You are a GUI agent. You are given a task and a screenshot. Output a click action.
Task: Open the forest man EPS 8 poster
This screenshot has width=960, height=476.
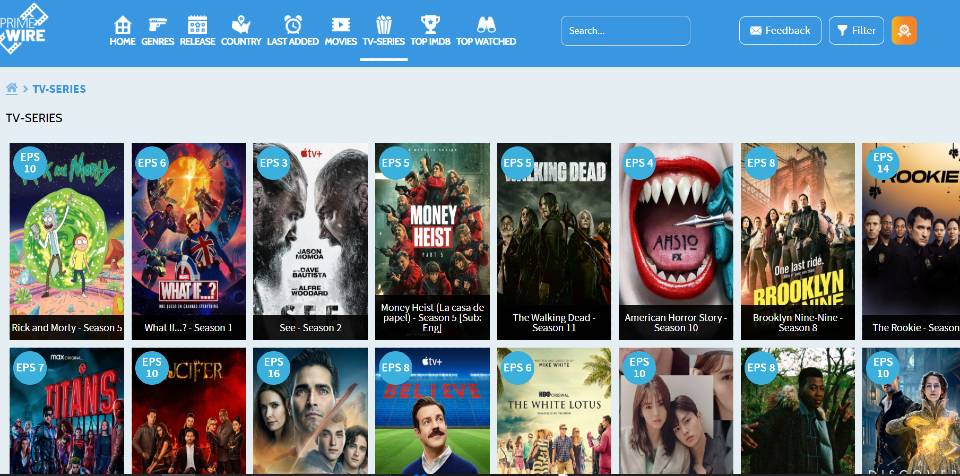[798, 410]
